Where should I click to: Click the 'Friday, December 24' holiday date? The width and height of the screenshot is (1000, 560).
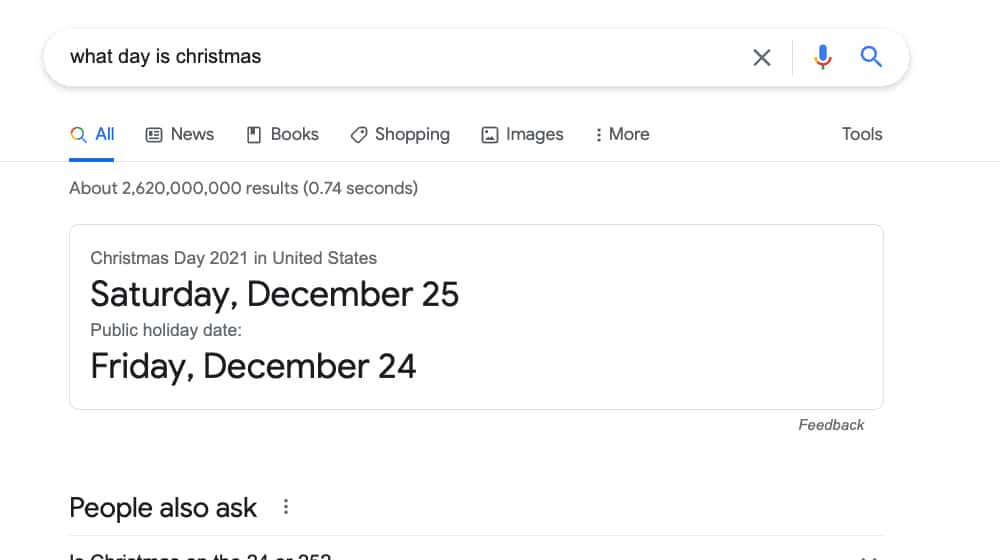(x=253, y=366)
